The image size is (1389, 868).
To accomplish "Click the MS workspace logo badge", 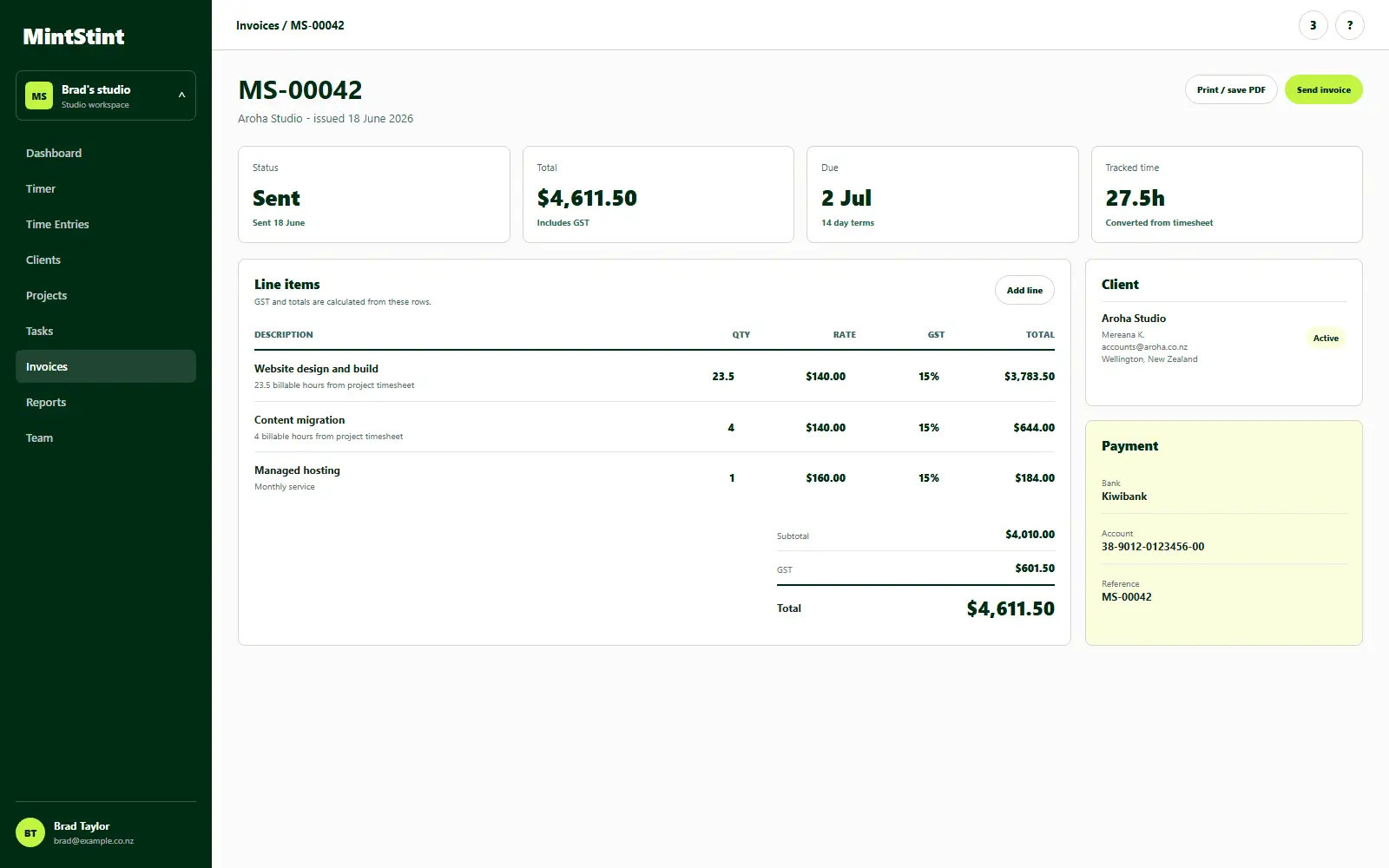I will click(39, 95).
